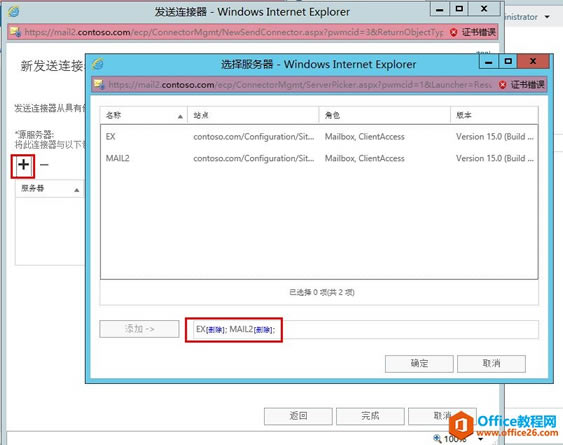Sort the 服务器 column in Send Connector window
The image size is (563, 445).
[50, 189]
